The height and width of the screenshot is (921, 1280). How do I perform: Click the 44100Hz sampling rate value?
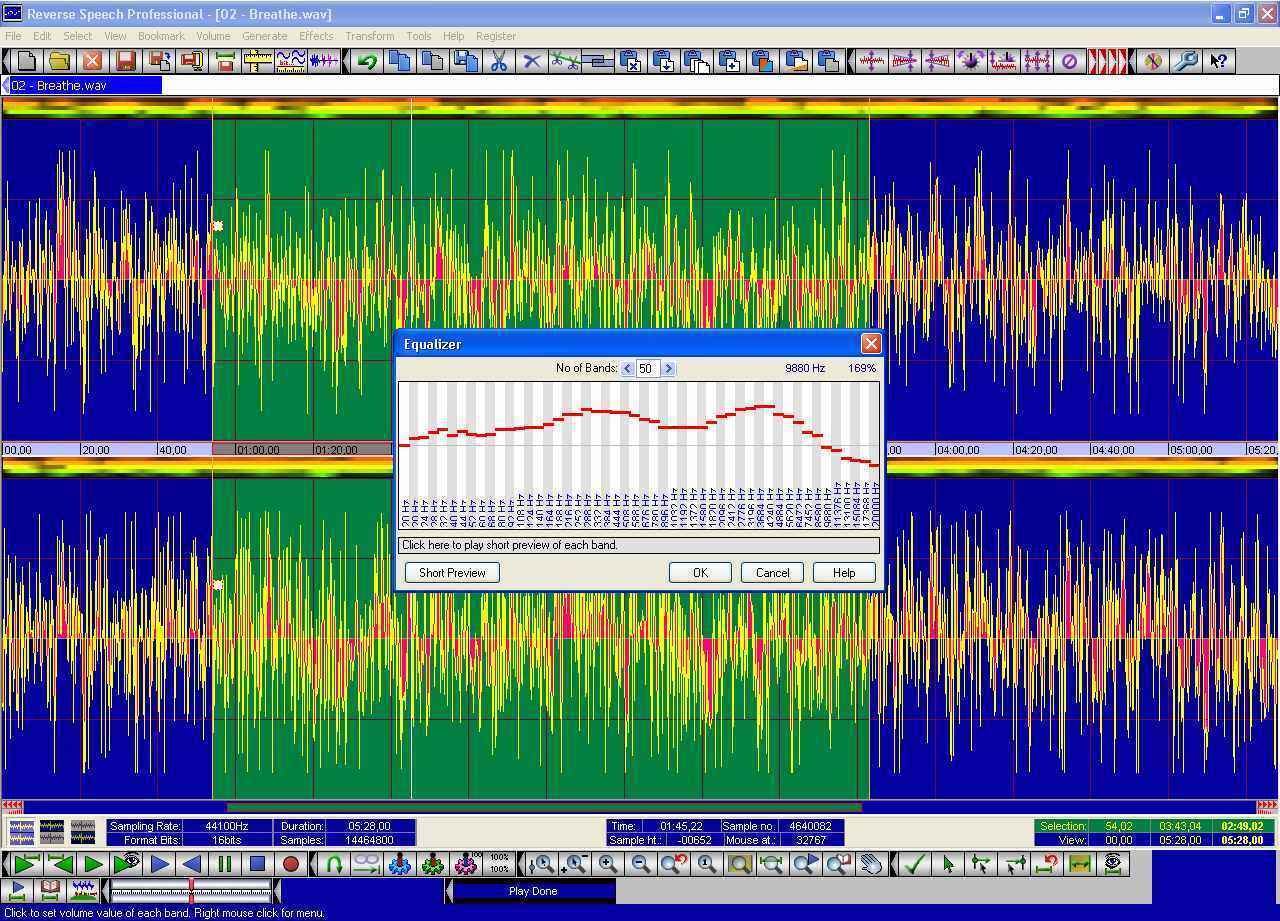click(x=228, y=826)
